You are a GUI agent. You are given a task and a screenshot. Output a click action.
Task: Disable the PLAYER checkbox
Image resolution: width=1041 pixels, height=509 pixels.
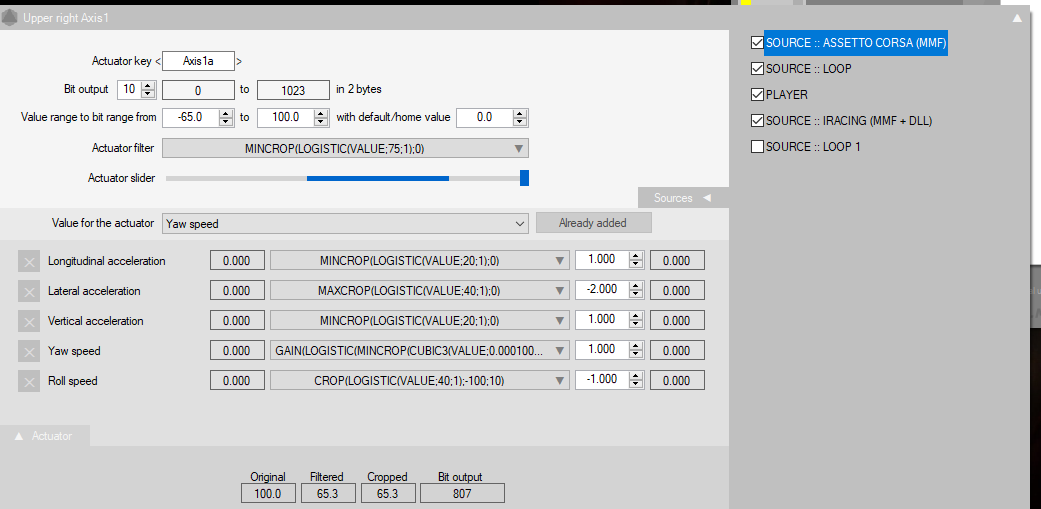(x=757, y=95)
